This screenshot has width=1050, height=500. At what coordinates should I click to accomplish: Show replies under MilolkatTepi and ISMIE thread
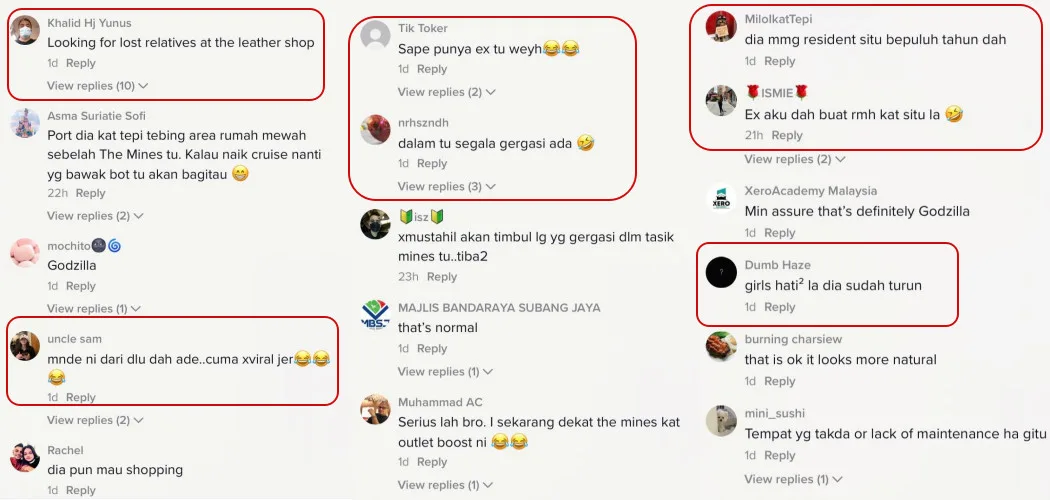[794, 159]
